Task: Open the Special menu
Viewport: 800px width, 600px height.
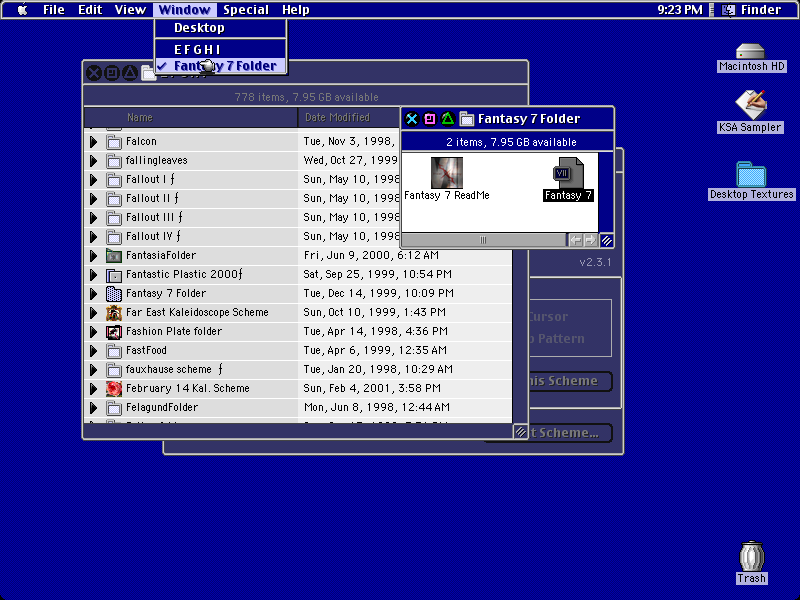Action: pyautogui.click(x=246, y=10)
